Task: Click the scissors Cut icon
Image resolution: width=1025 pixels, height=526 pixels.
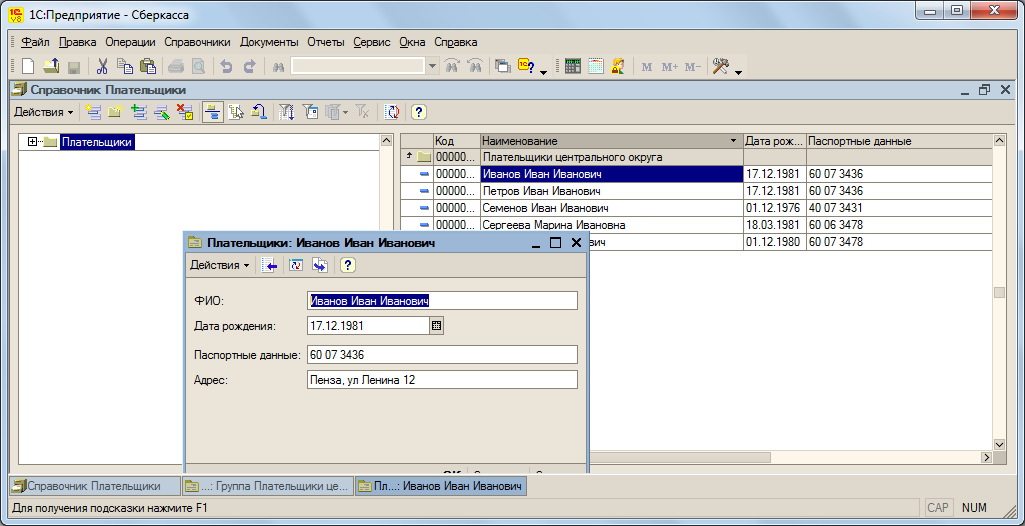Action: coord(102,66)
